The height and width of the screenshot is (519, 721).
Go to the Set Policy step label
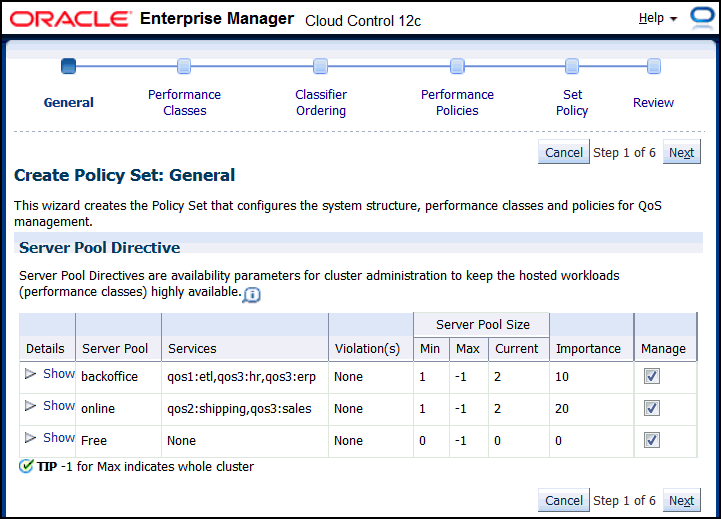pos(572,103)
